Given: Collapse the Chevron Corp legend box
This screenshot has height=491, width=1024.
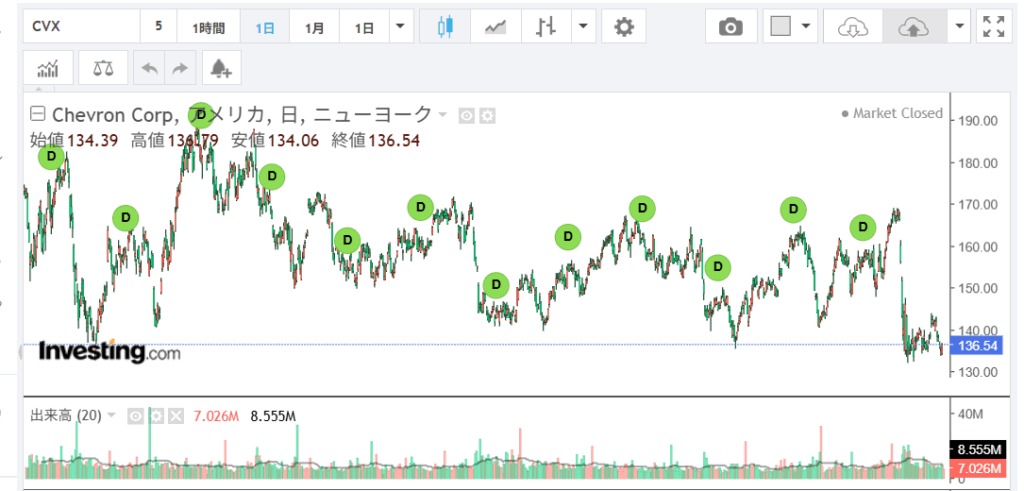Looking at the screenshot, I should (38, 115).
